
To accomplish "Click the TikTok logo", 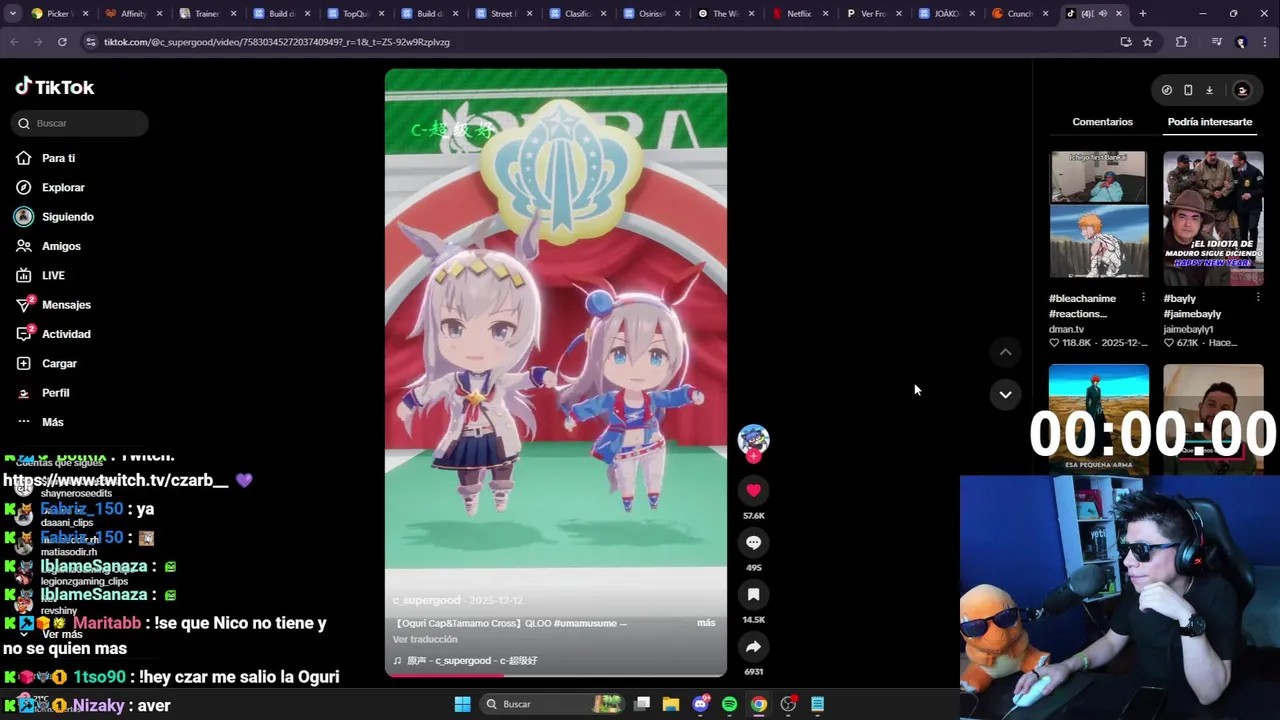I will [55, 87].
